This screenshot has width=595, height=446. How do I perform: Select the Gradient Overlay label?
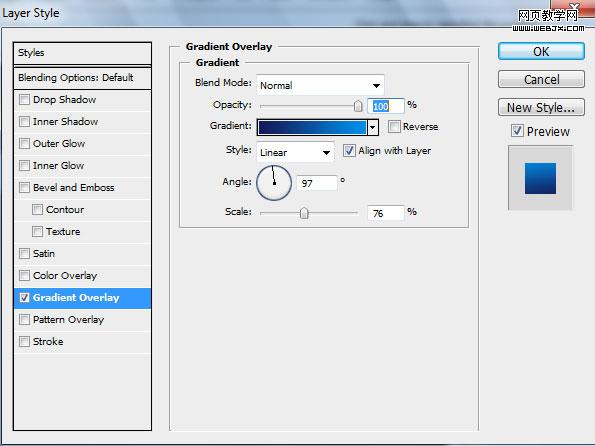[x=76, y=298]
